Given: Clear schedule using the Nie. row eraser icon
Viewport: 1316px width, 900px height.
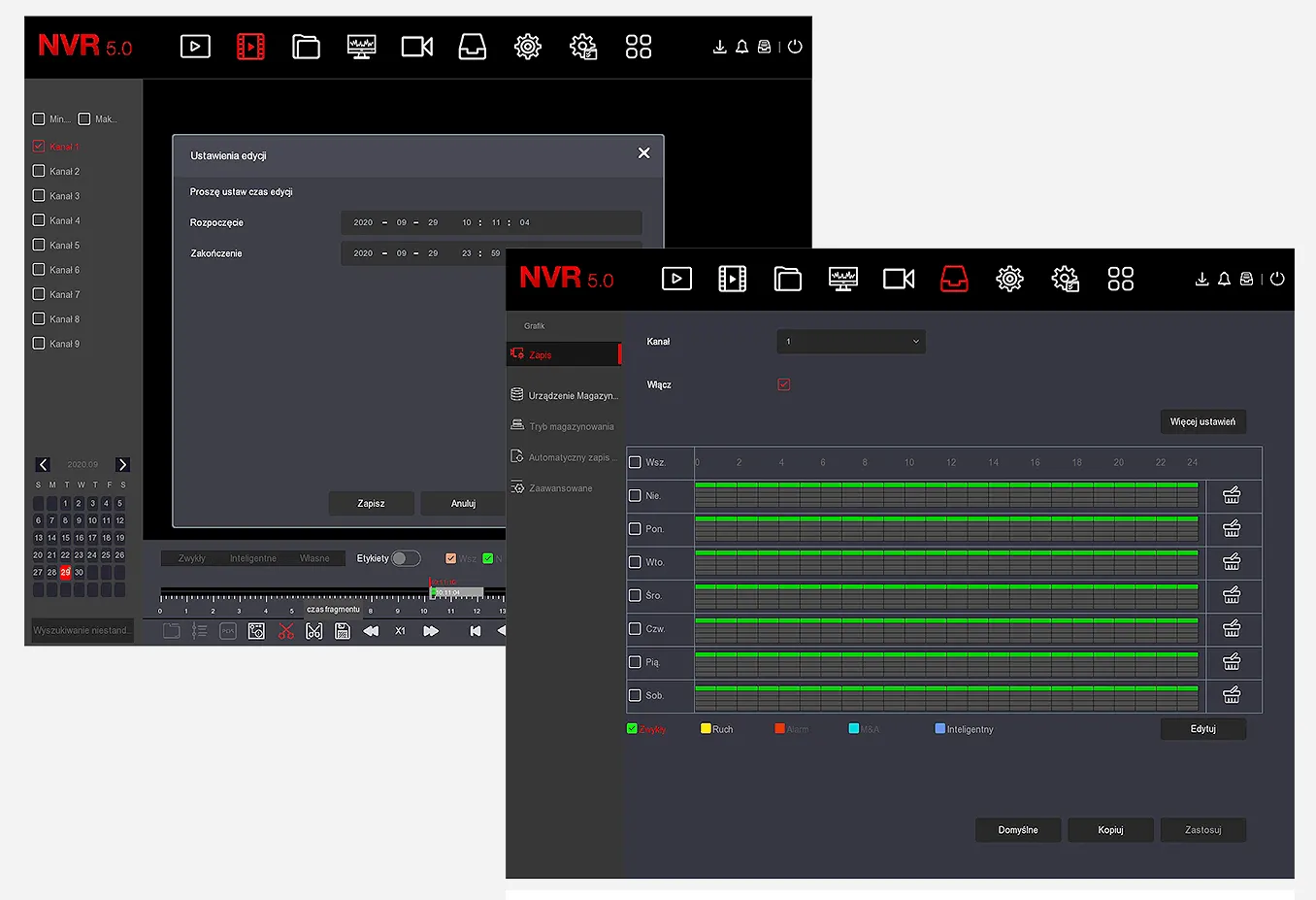Looking at the screenshot, I should 1232,496.
